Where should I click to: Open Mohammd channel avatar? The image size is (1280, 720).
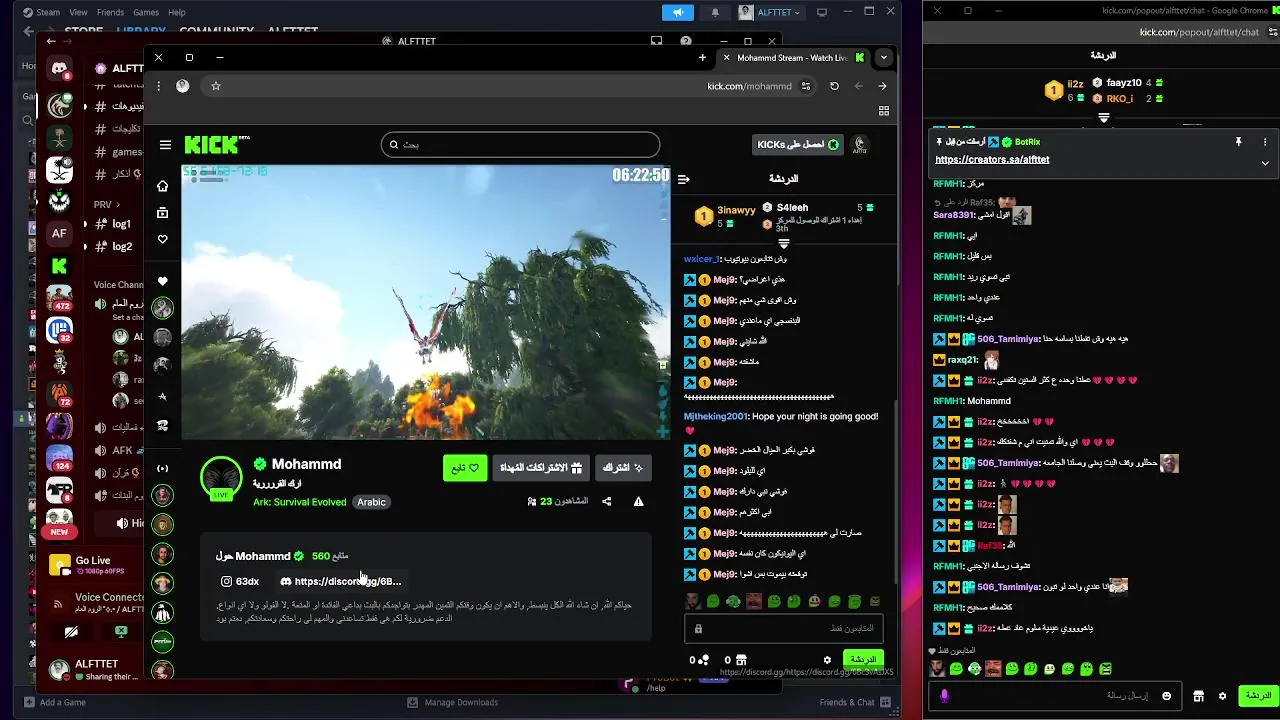(221, 478)
